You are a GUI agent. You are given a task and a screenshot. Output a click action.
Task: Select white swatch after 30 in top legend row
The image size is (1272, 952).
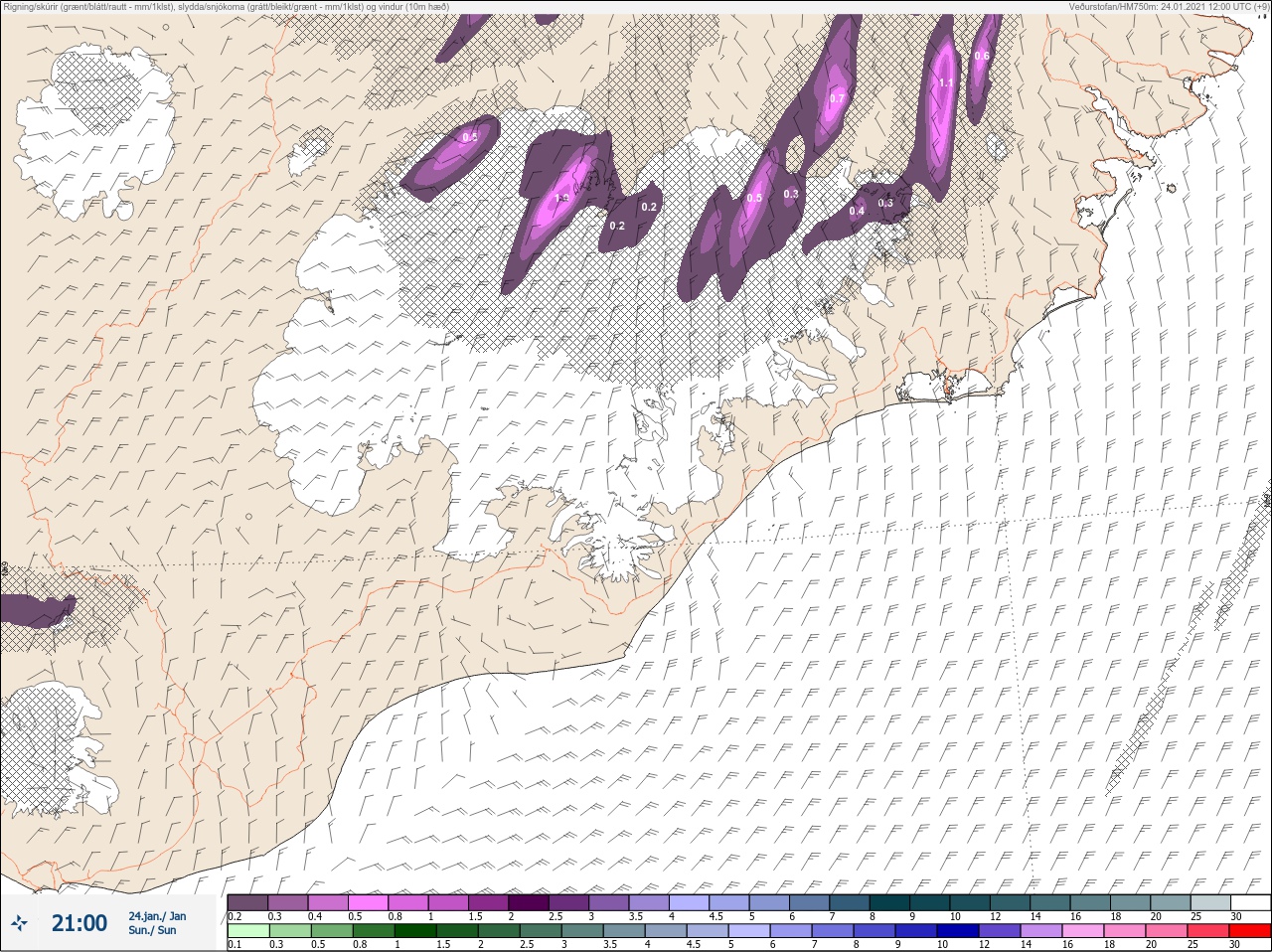click(x=1250, y=902)
